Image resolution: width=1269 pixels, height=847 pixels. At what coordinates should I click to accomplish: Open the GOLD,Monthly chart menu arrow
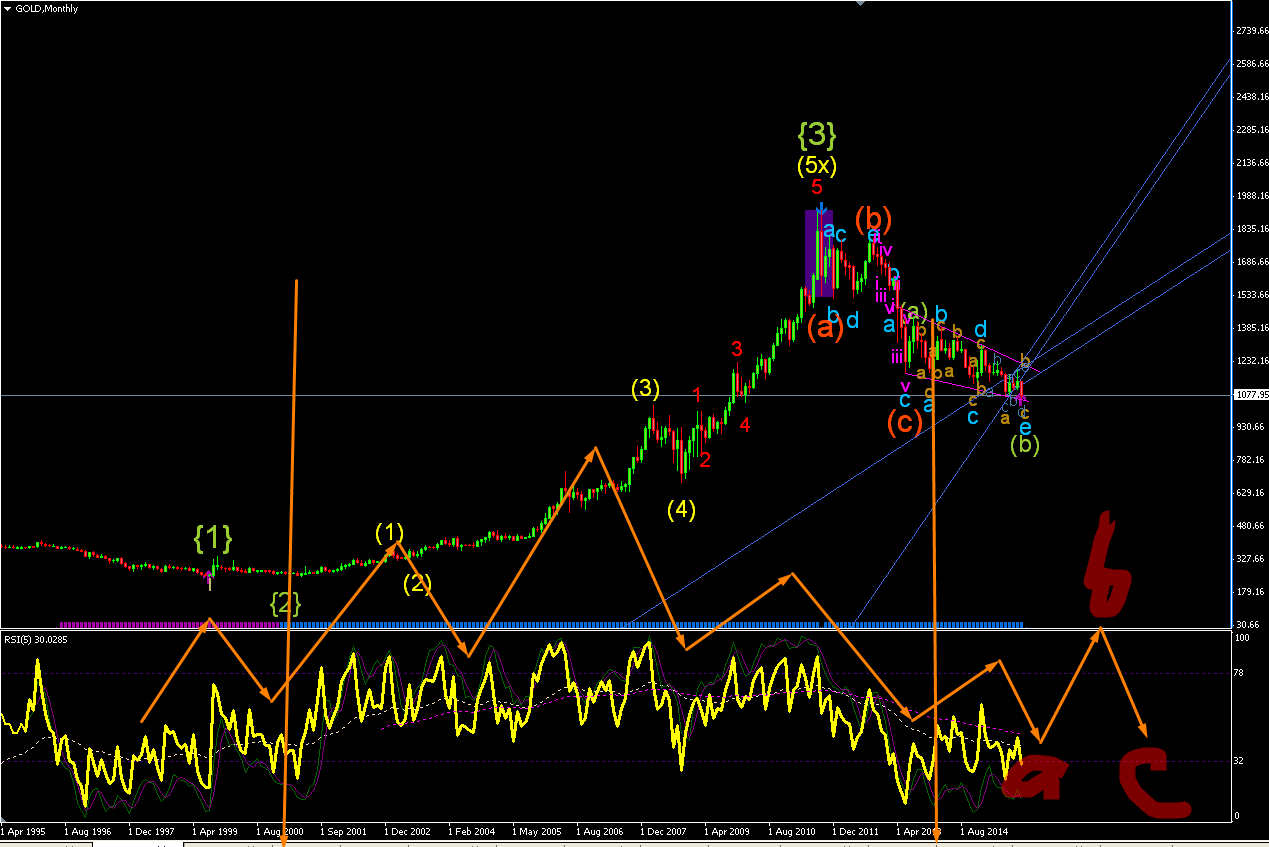tap(6, 8)
